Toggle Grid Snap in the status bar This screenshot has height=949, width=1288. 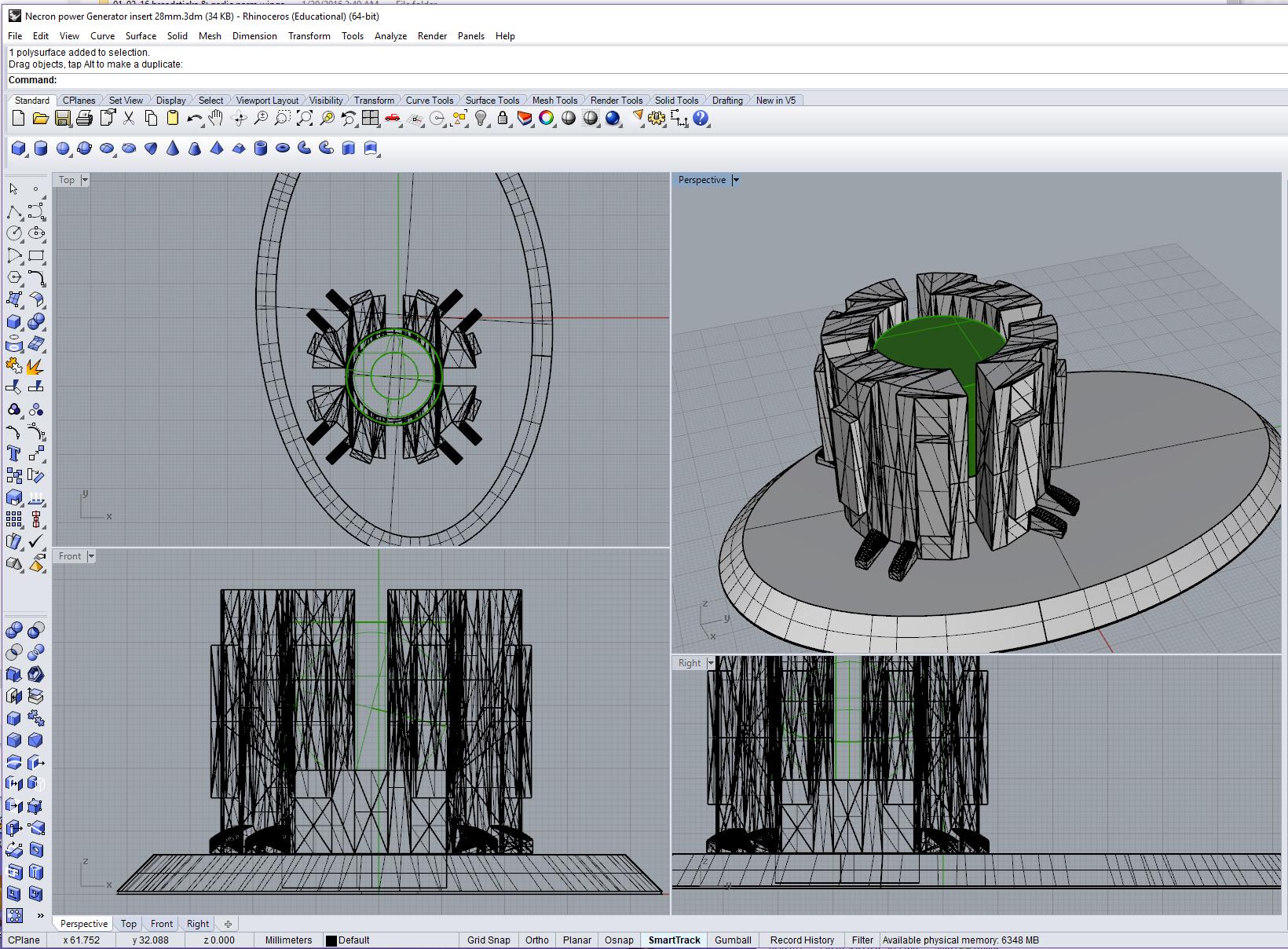point(488,940)
